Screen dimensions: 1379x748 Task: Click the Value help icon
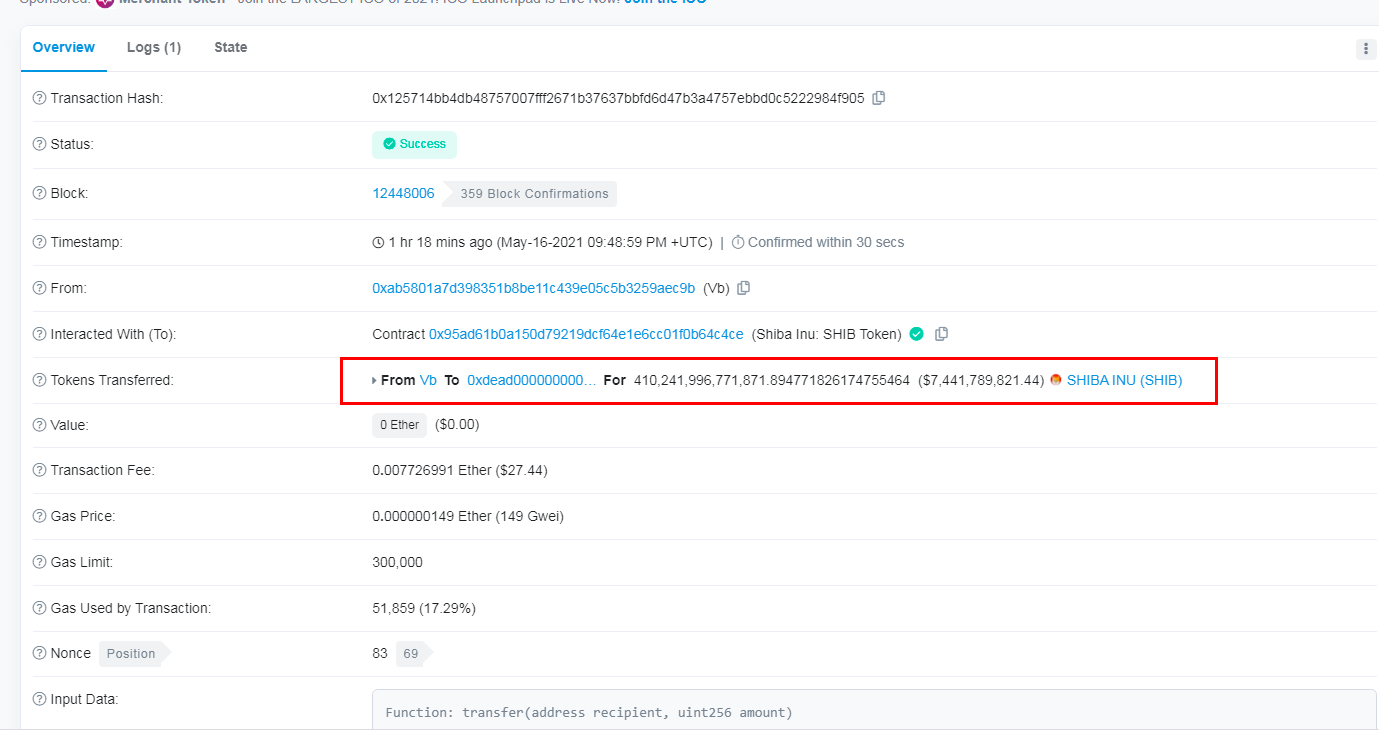[39, 425]
